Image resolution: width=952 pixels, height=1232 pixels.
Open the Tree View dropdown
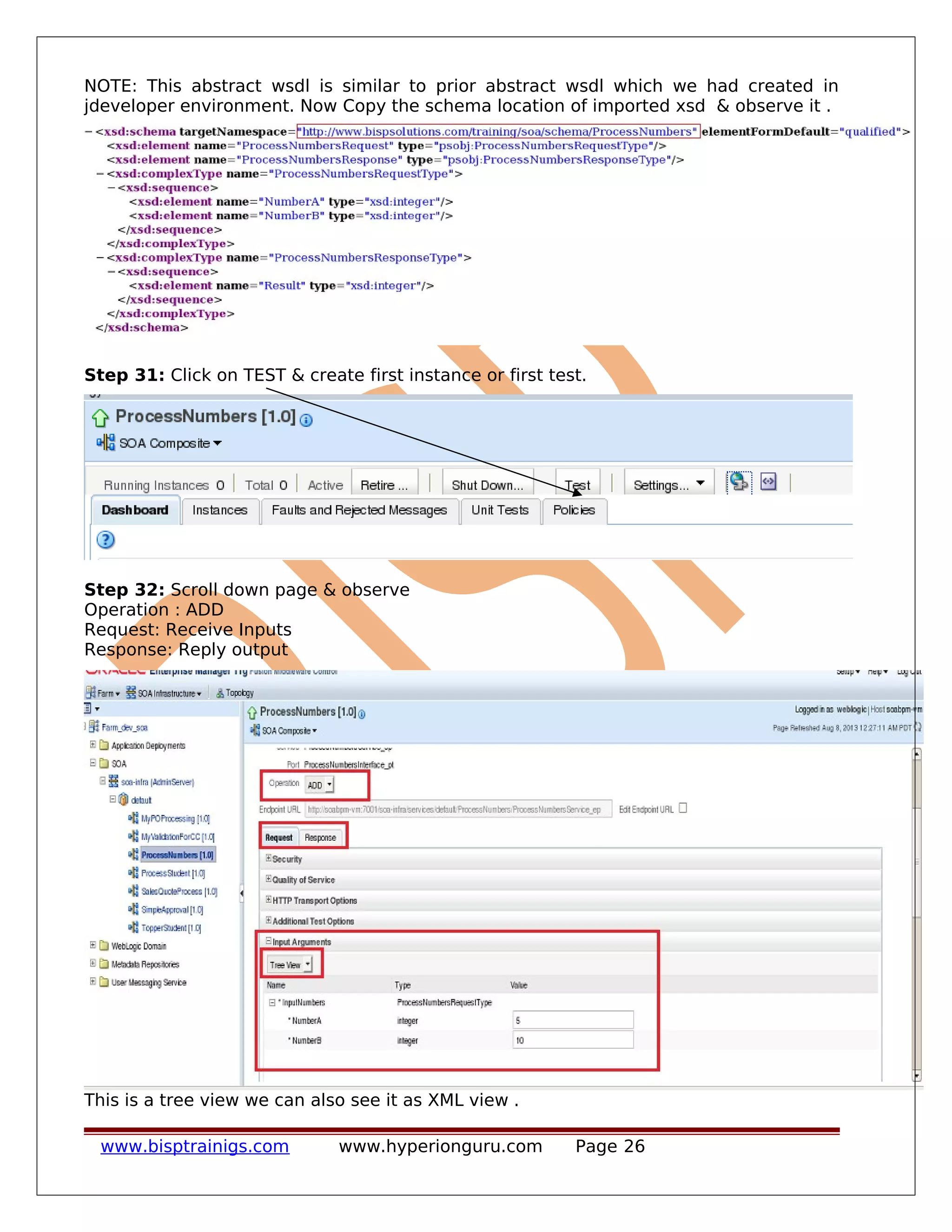(289, 965)
